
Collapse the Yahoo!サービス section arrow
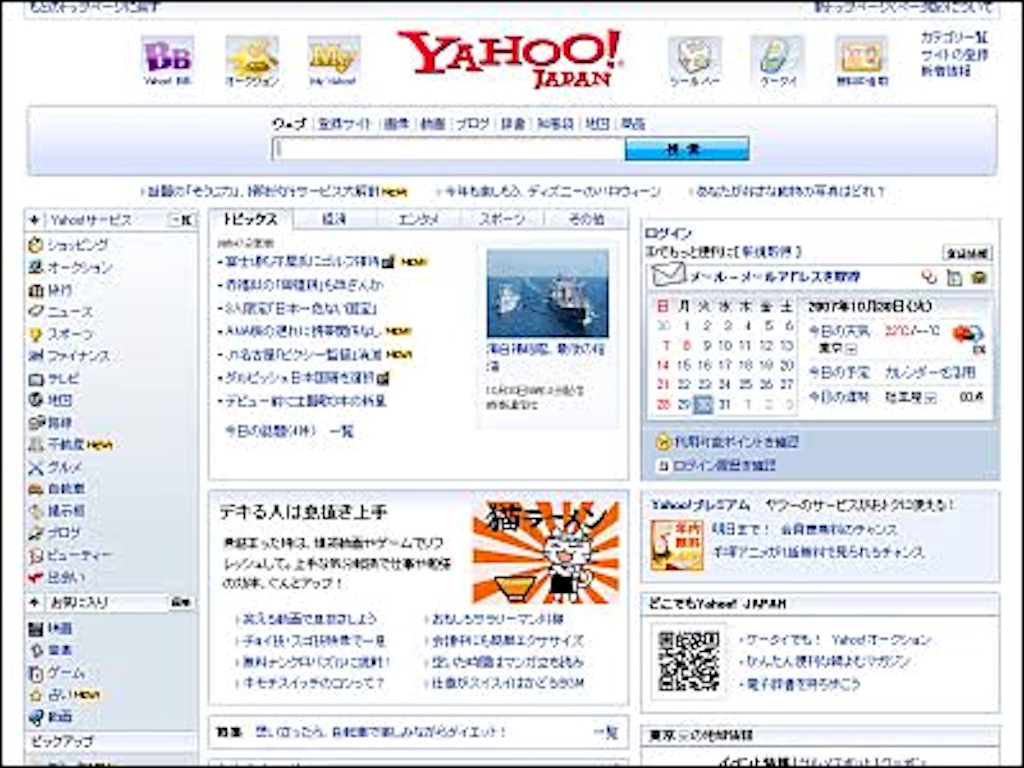click(x=35, y=220)
